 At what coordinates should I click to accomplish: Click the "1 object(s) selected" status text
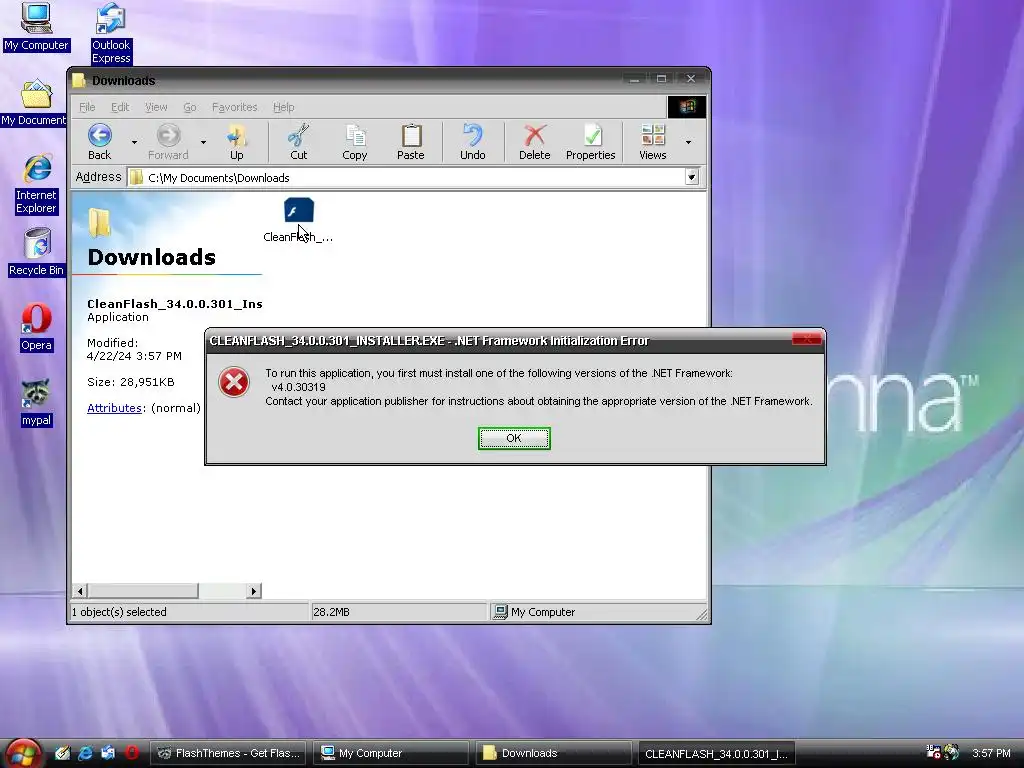119,612
